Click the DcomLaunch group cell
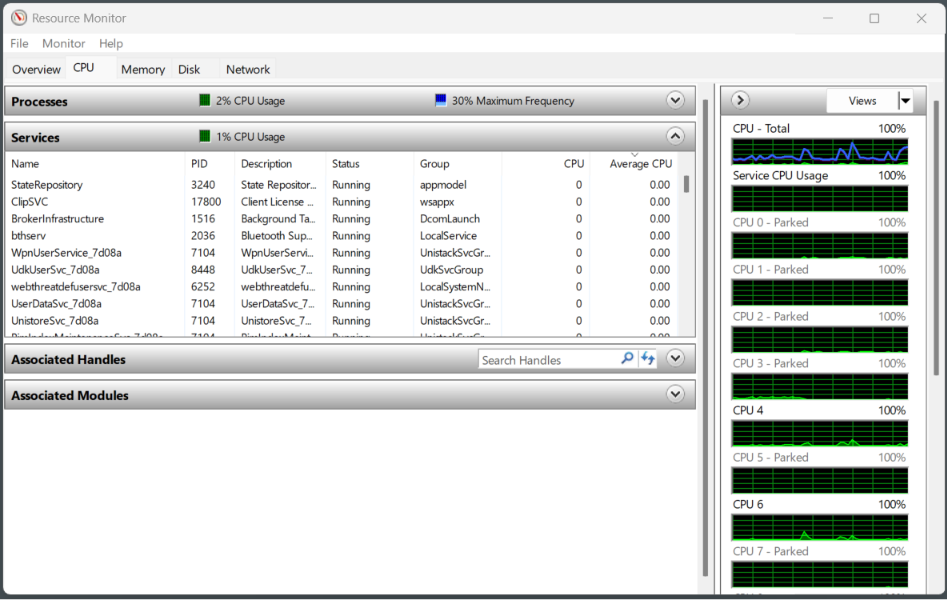Screen dimensions: 947x600 point(450,219)
